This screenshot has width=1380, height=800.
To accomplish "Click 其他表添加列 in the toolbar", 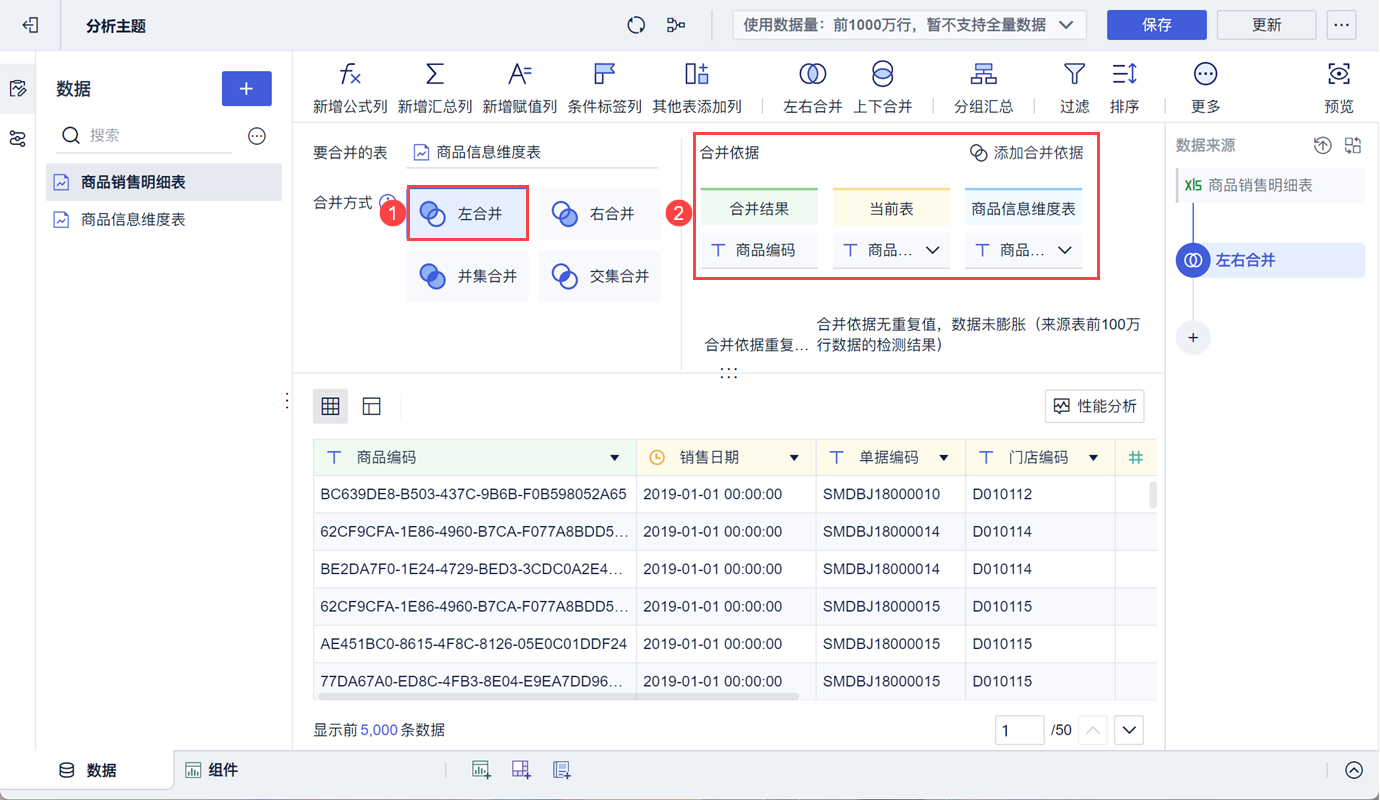I will (697, 88).
